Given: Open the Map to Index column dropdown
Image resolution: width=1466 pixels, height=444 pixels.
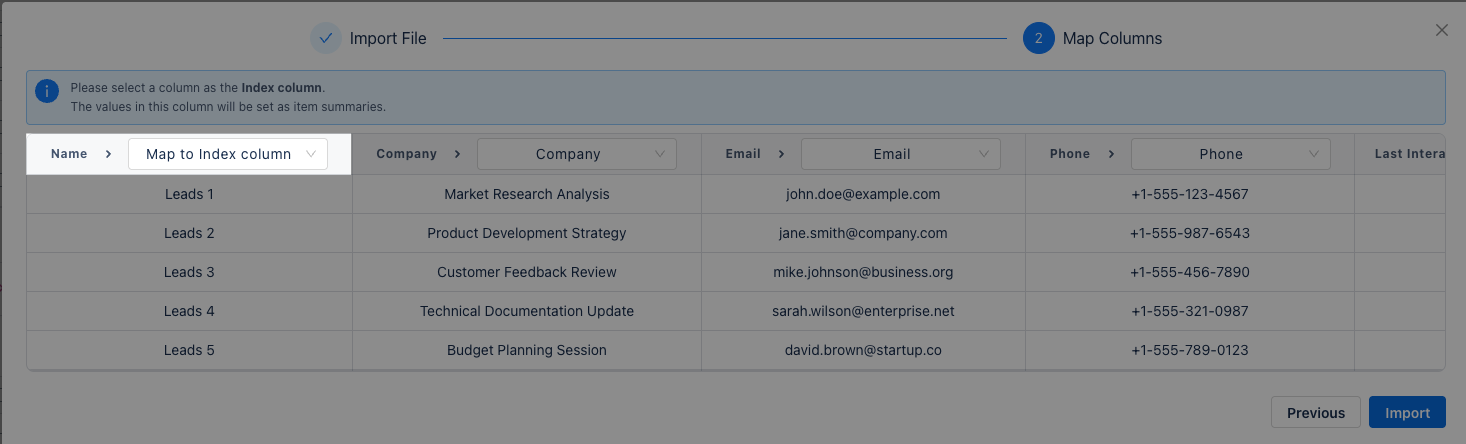Looking at the screenshot, I should point(228,154).
